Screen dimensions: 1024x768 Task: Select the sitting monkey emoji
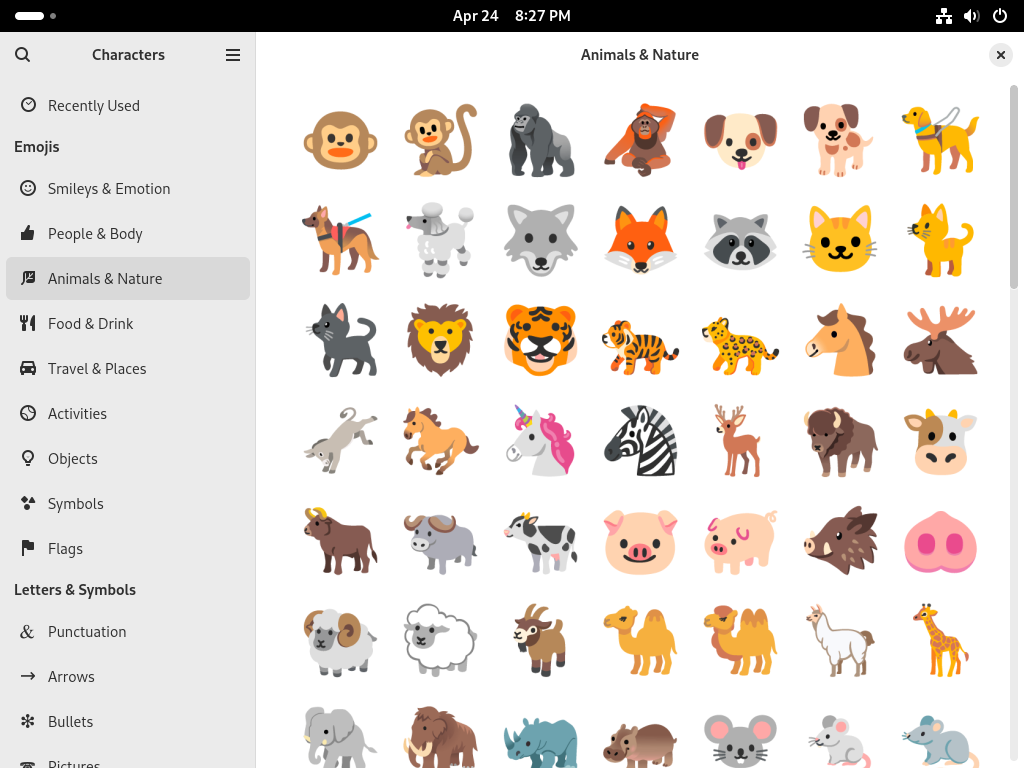[x=440, y=140]
